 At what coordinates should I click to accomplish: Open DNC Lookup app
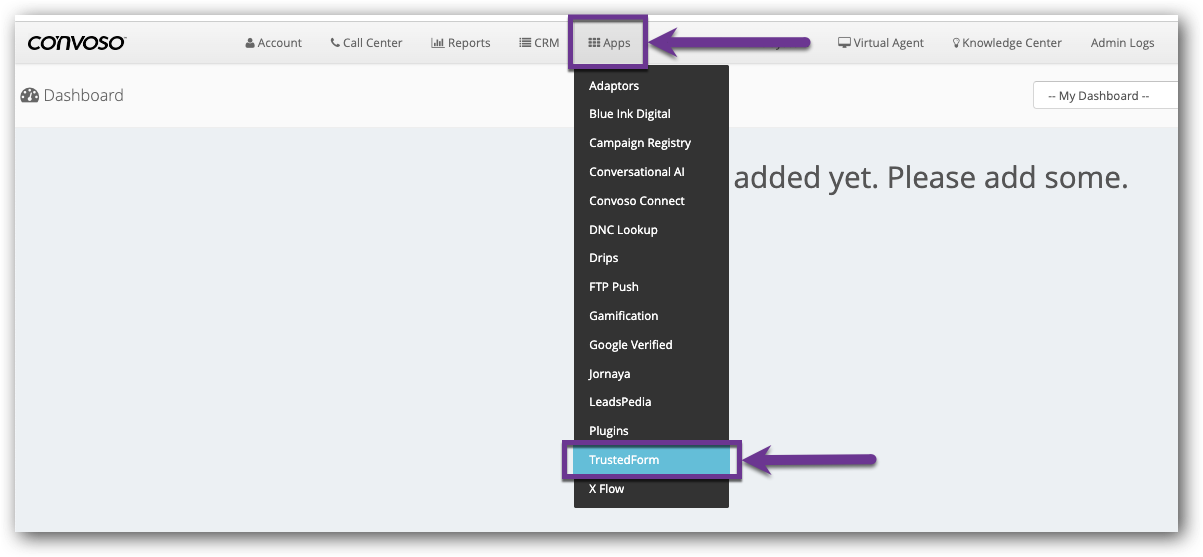pyautogui.click(x=651, y=230)
